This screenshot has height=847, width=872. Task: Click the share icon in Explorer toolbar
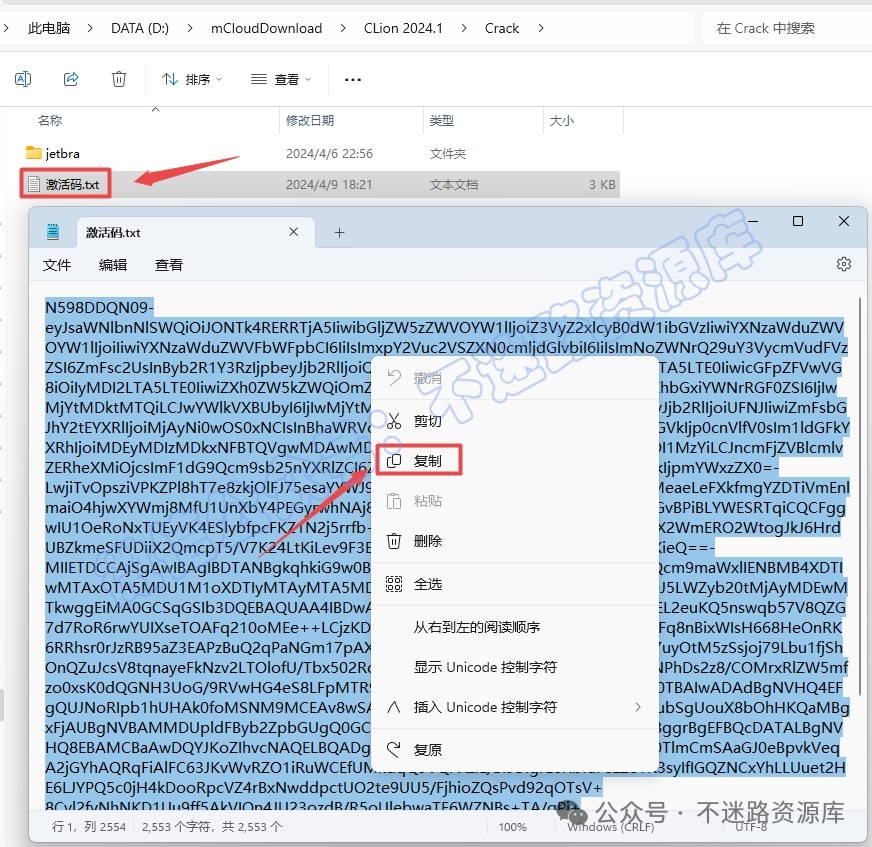tap(71, 80)
